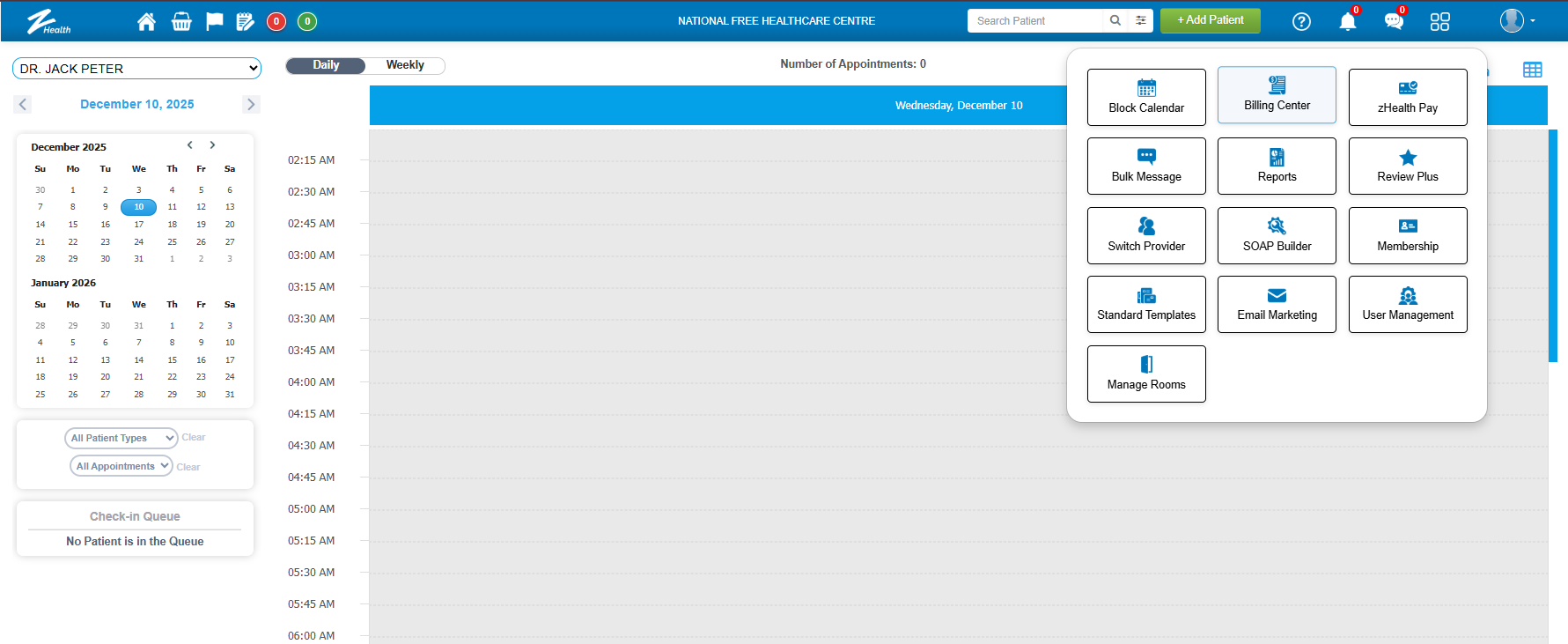This screenshot has height=644, width=1568.
Task: Go to next day using right arrow
Action: [251, 104]
